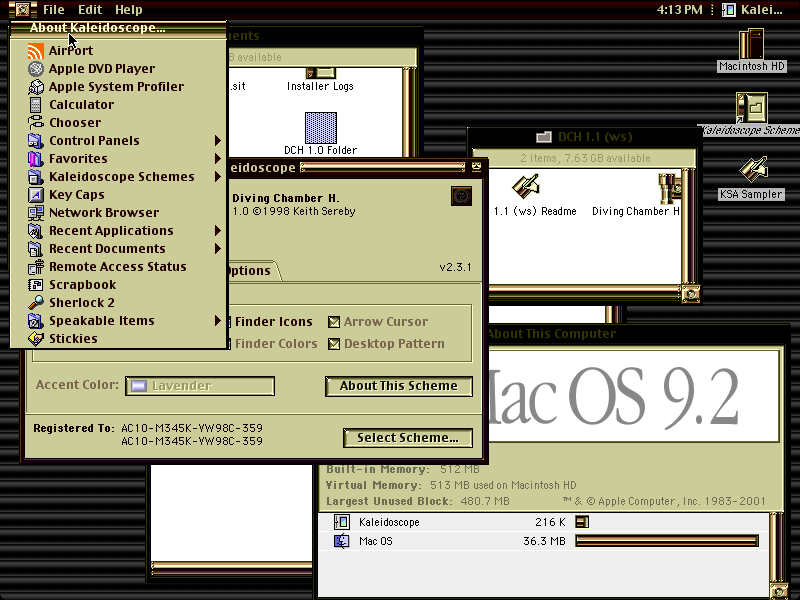Expand the Recent Documents submenu arrow
Viewport: 800px width, 600px height.
coord(218,248)
